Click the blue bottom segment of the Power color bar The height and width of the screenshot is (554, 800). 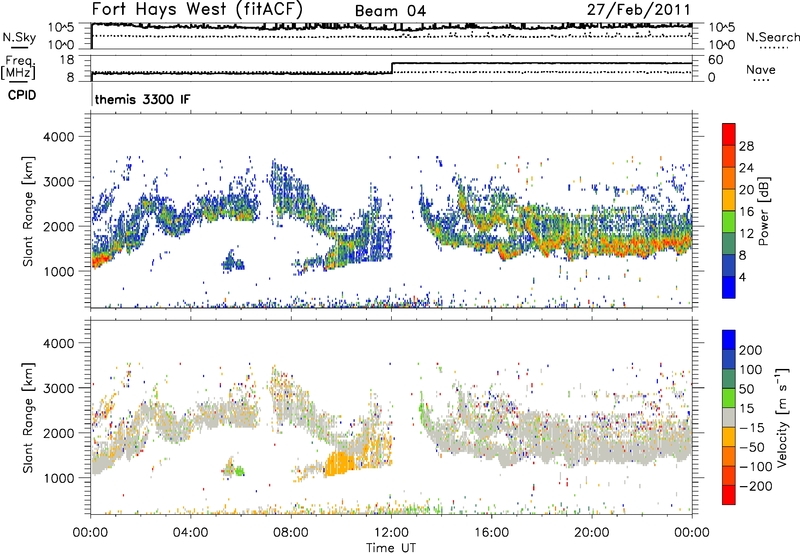(729, 287)
